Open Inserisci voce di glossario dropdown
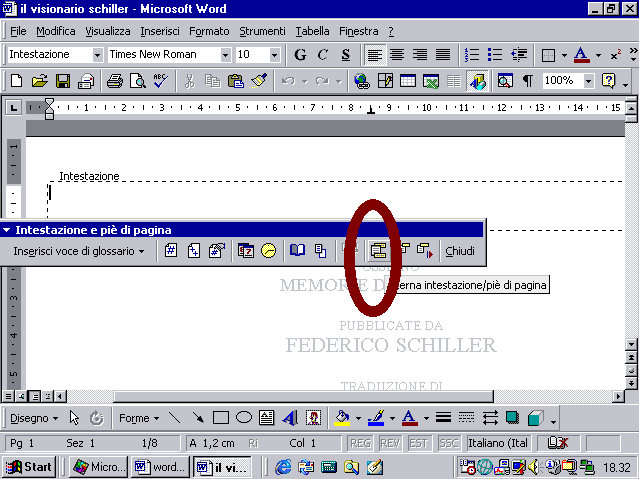The height and width of the screenshot is (479, 639). pyautogui.click(x=79, y=251)
